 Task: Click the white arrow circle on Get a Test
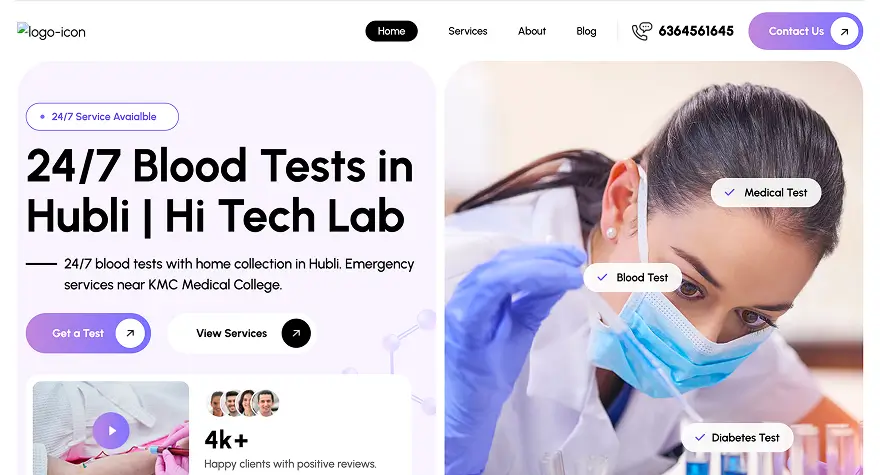tap(130, 333)
